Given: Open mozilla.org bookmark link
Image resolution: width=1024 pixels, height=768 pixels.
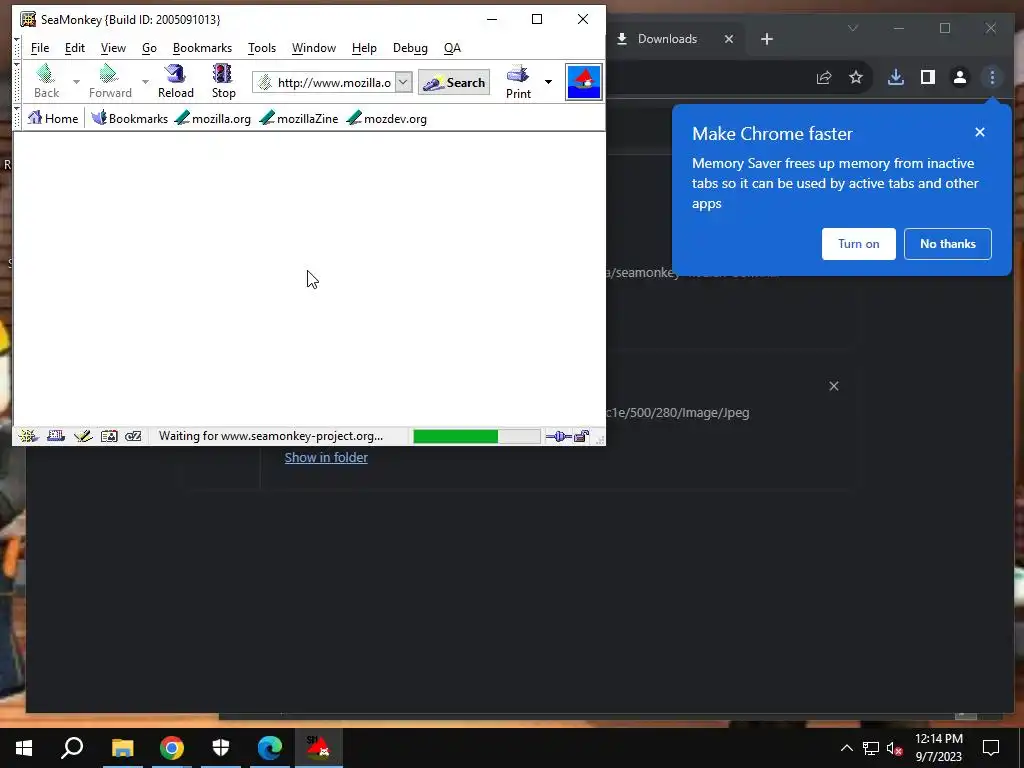Looking at the screenshot, I should pos(213,118).
